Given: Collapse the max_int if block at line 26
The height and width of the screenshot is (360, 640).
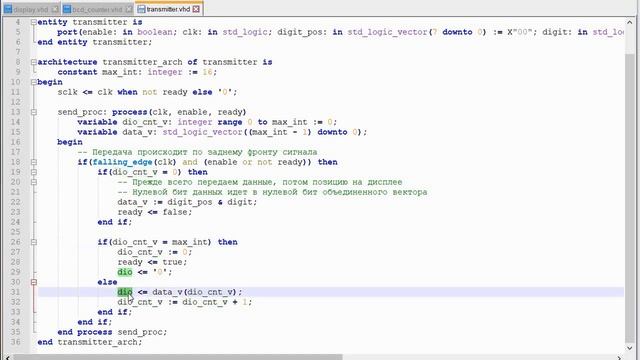Looking at the screenshot, I should coord(34,242).
